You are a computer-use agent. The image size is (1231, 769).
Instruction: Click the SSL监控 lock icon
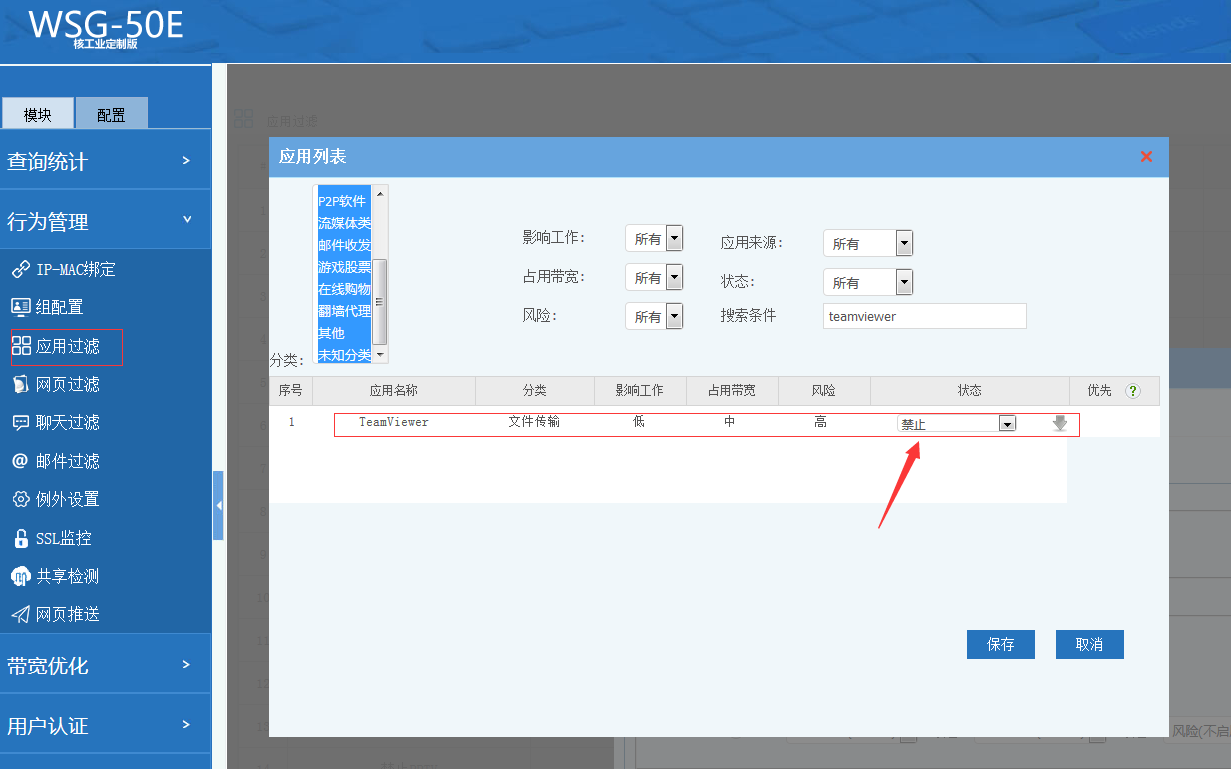(x=21, y=539)
